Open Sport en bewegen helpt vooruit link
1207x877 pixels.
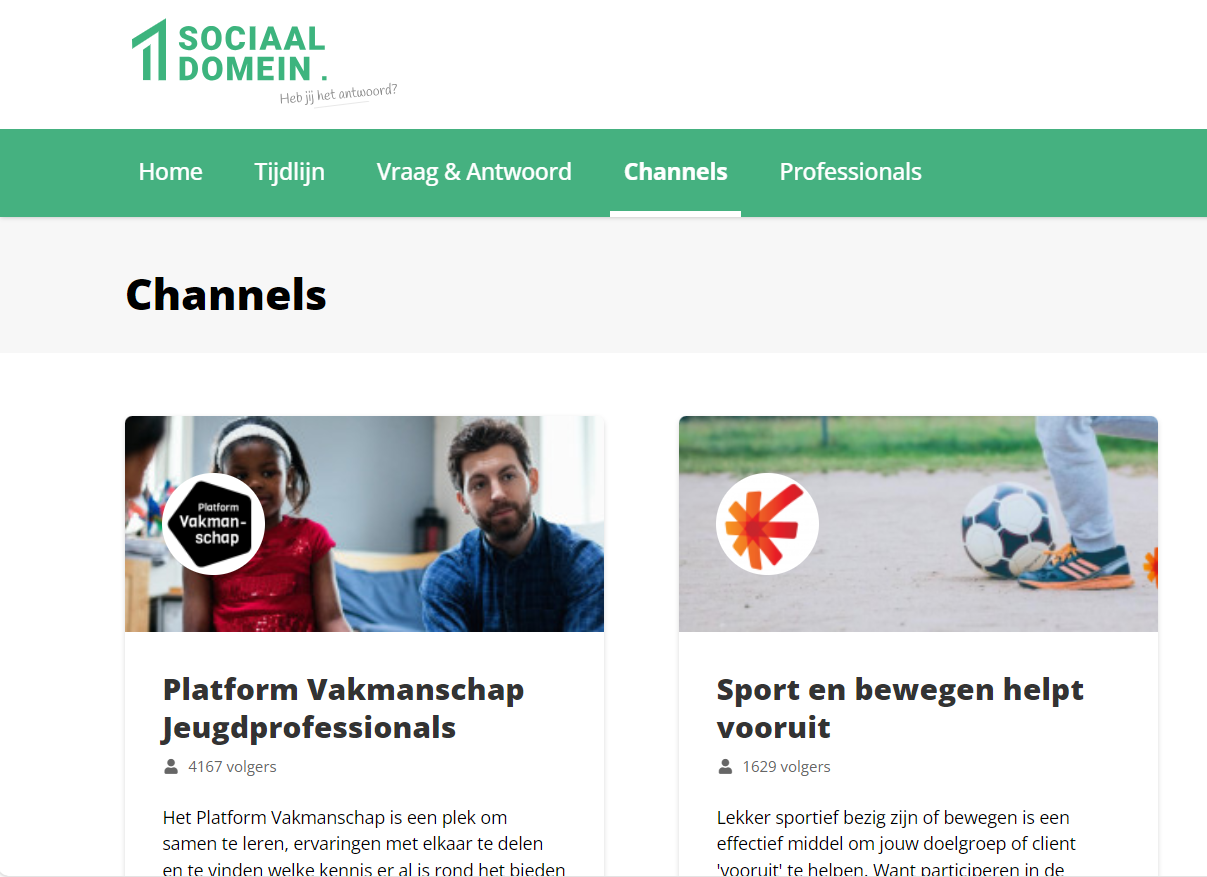(900, 708)
